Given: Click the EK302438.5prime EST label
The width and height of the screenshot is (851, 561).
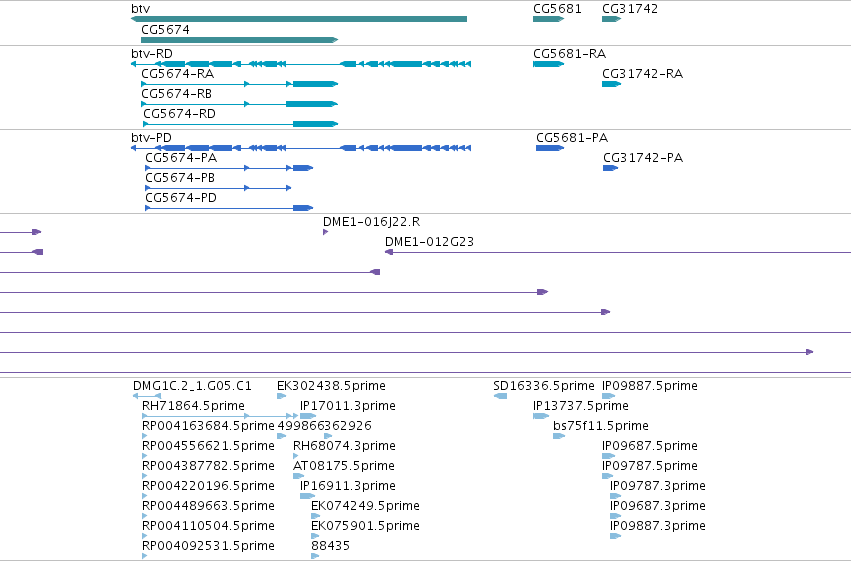Looking at the screenshot, I should (x=332, y=386).
